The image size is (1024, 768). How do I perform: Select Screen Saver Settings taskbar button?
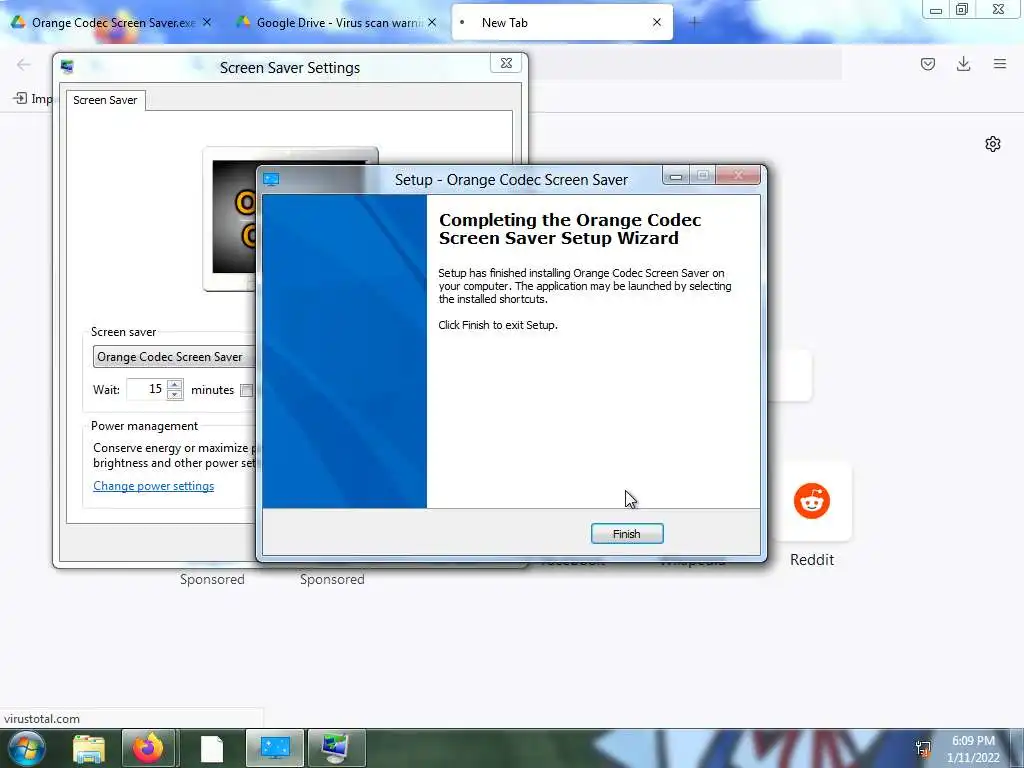coord(336,748)
